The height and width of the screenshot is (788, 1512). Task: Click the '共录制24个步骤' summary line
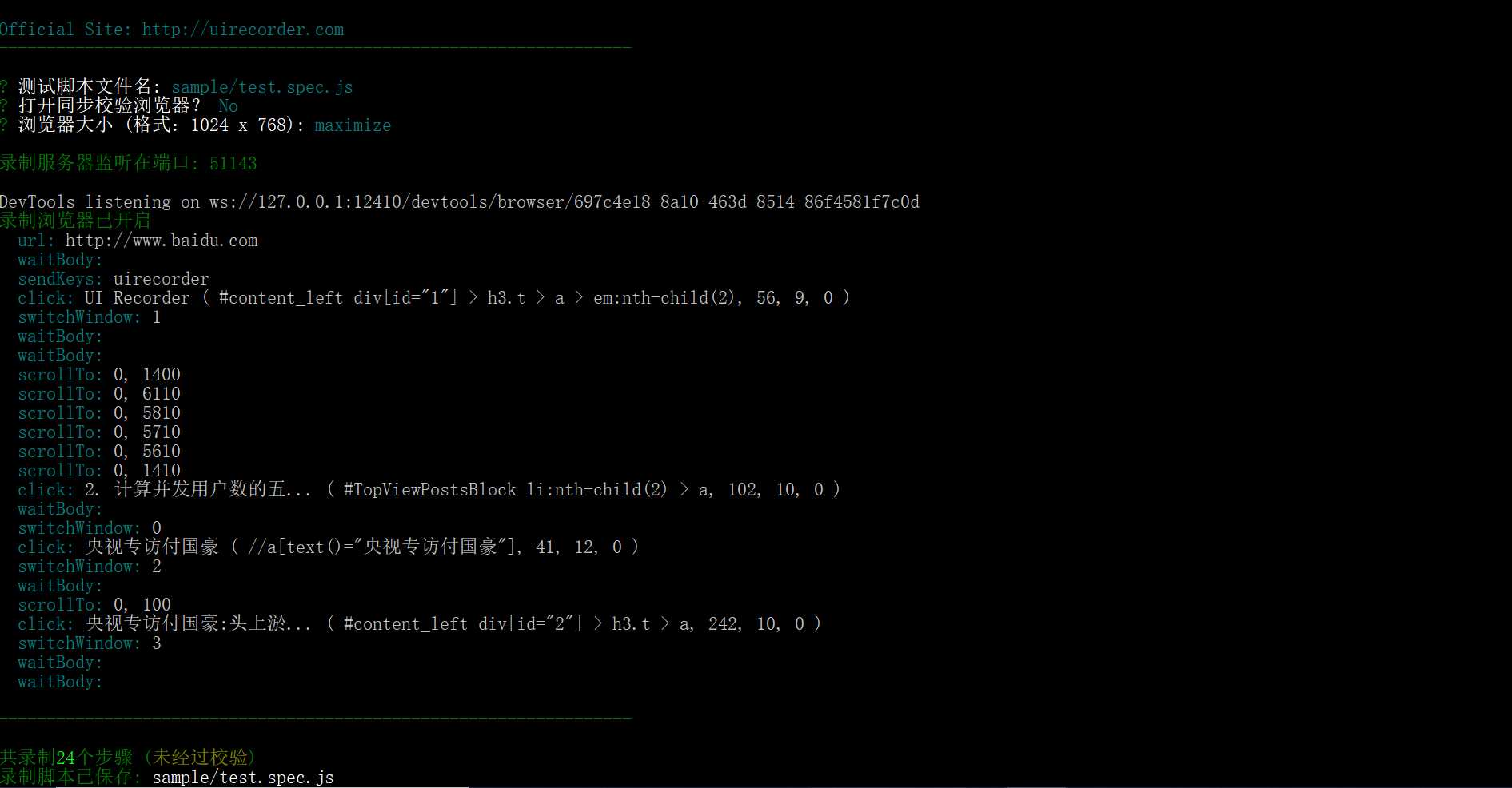coord(128,758)
